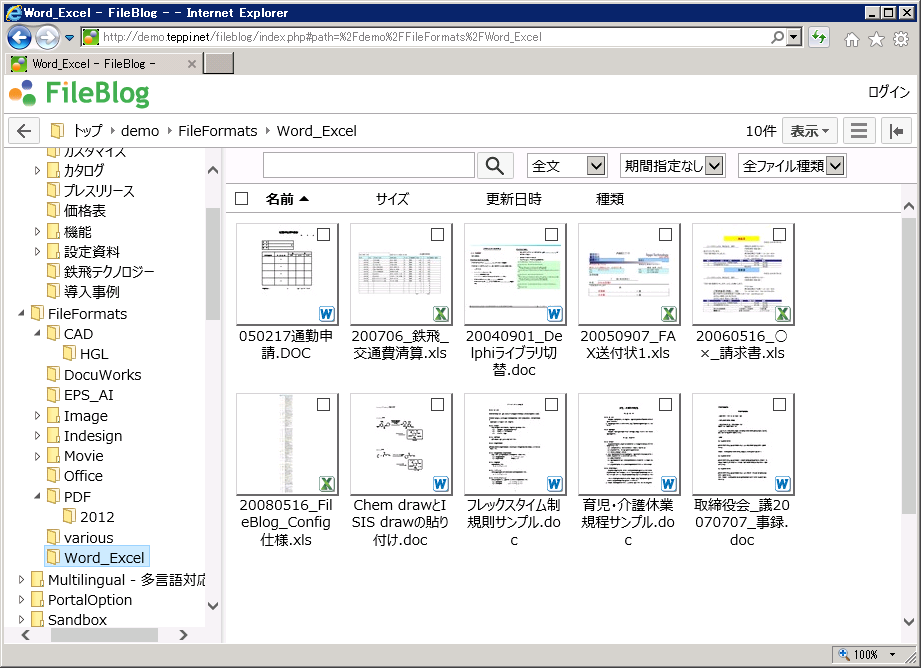Open a new blank browser tab
This screenshot has width=921, height=668.
(219, 63)
